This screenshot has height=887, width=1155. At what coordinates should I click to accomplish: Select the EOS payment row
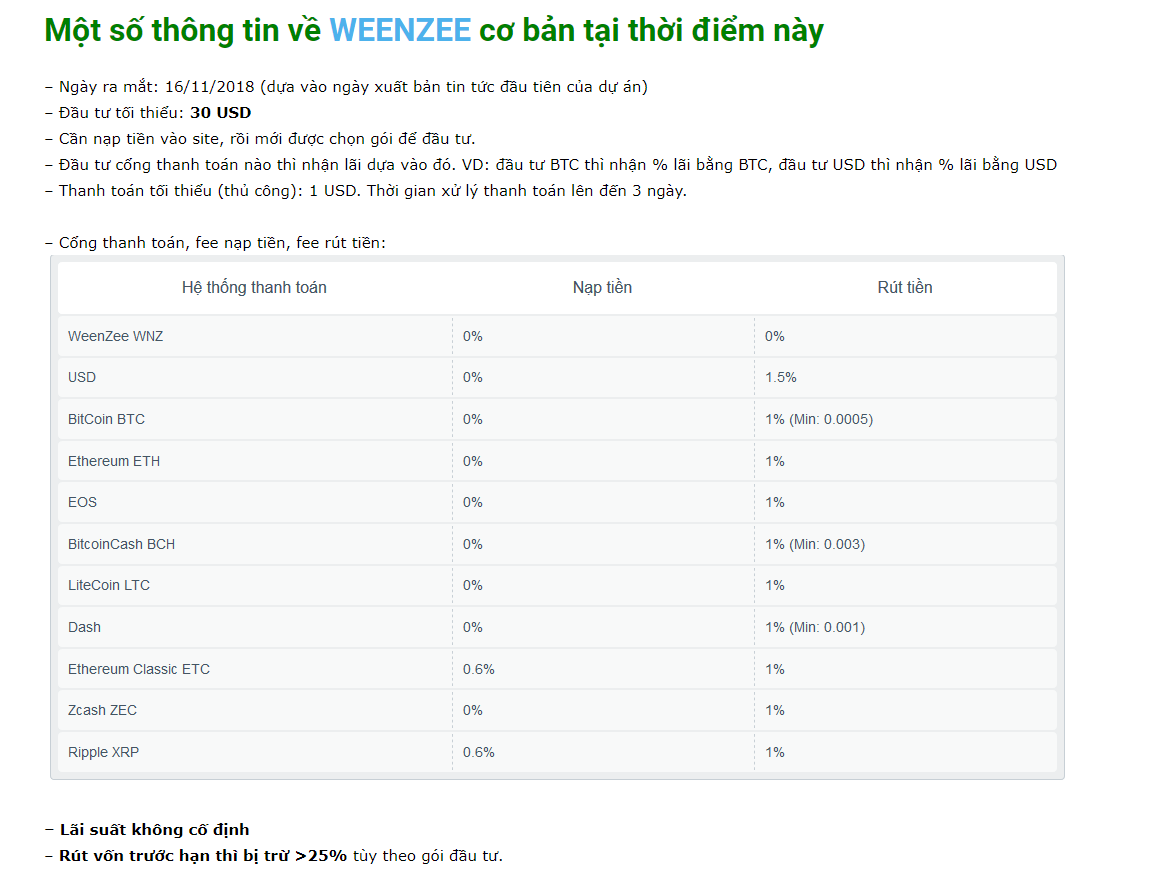pyautogui.click(x=82, y=502)
